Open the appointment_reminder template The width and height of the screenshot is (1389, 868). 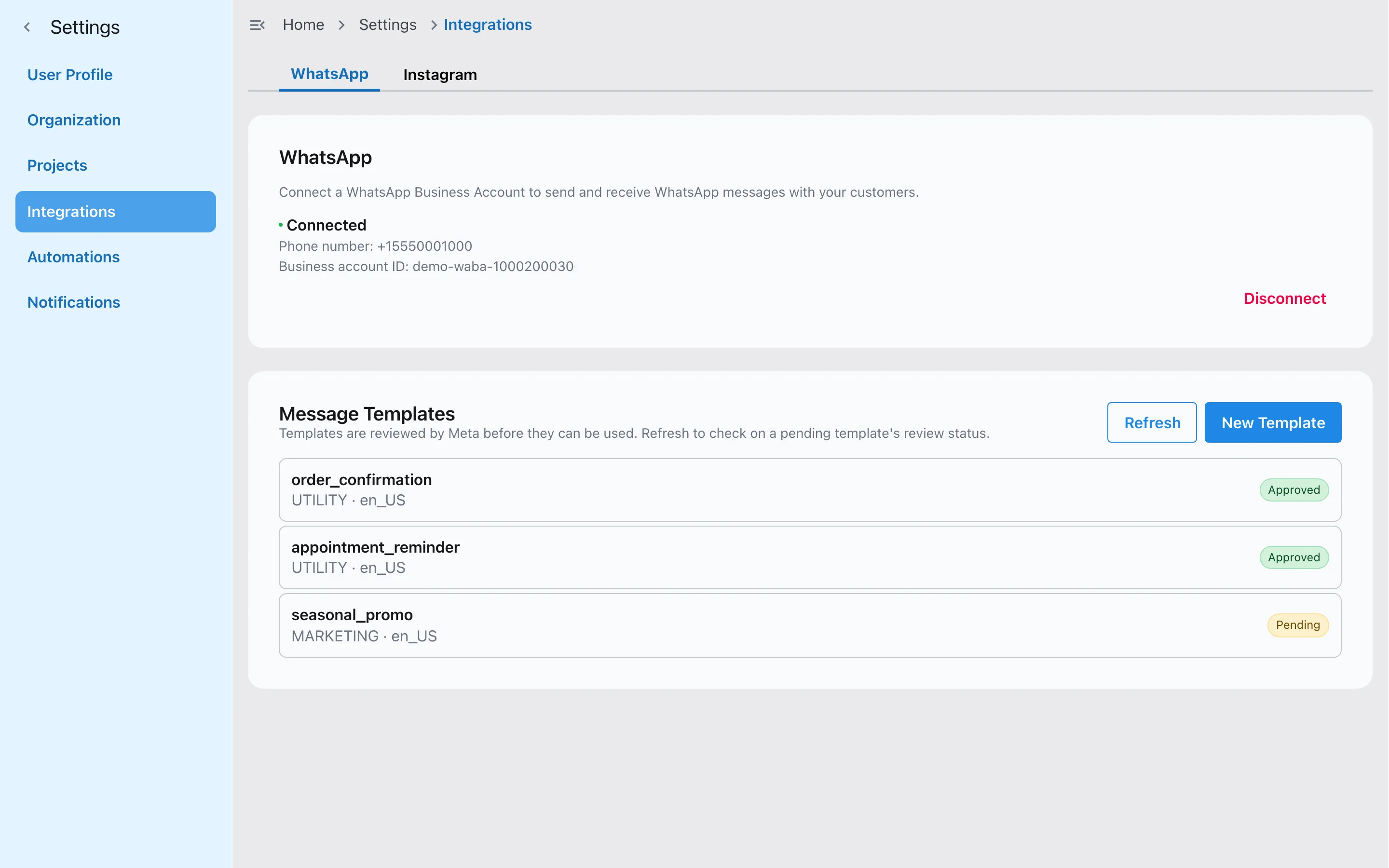point(810,557)
